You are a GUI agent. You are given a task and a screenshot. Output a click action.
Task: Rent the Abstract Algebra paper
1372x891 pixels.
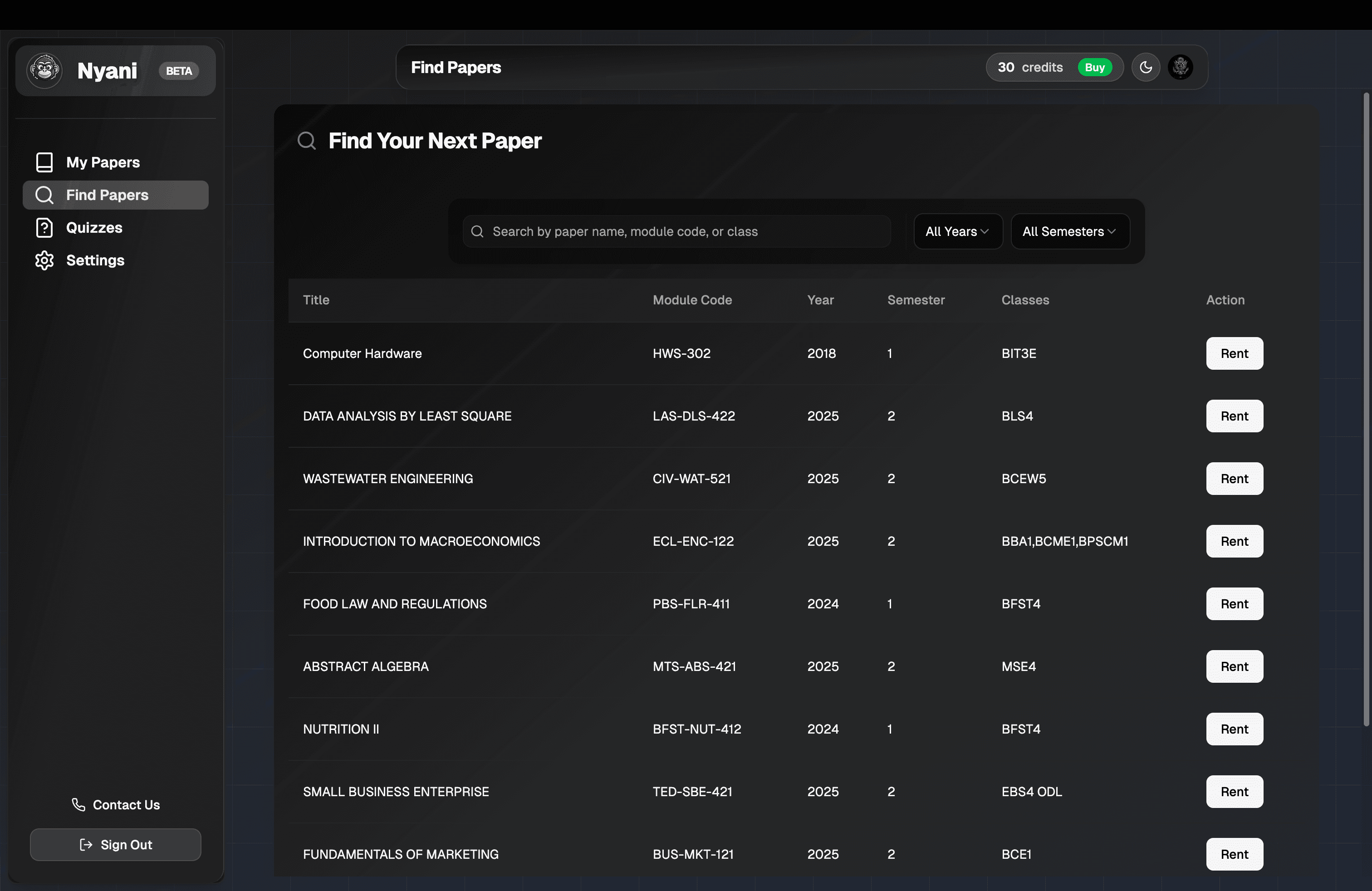tap(1234, 667)
